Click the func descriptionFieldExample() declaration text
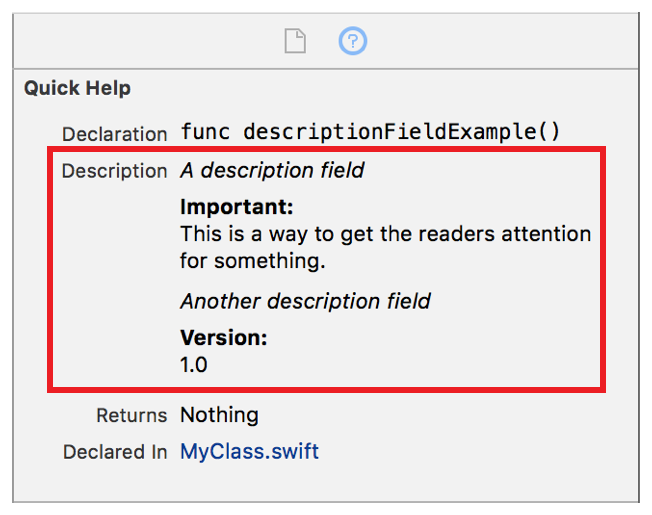This screenshot has height=515, width=652. 370,132
